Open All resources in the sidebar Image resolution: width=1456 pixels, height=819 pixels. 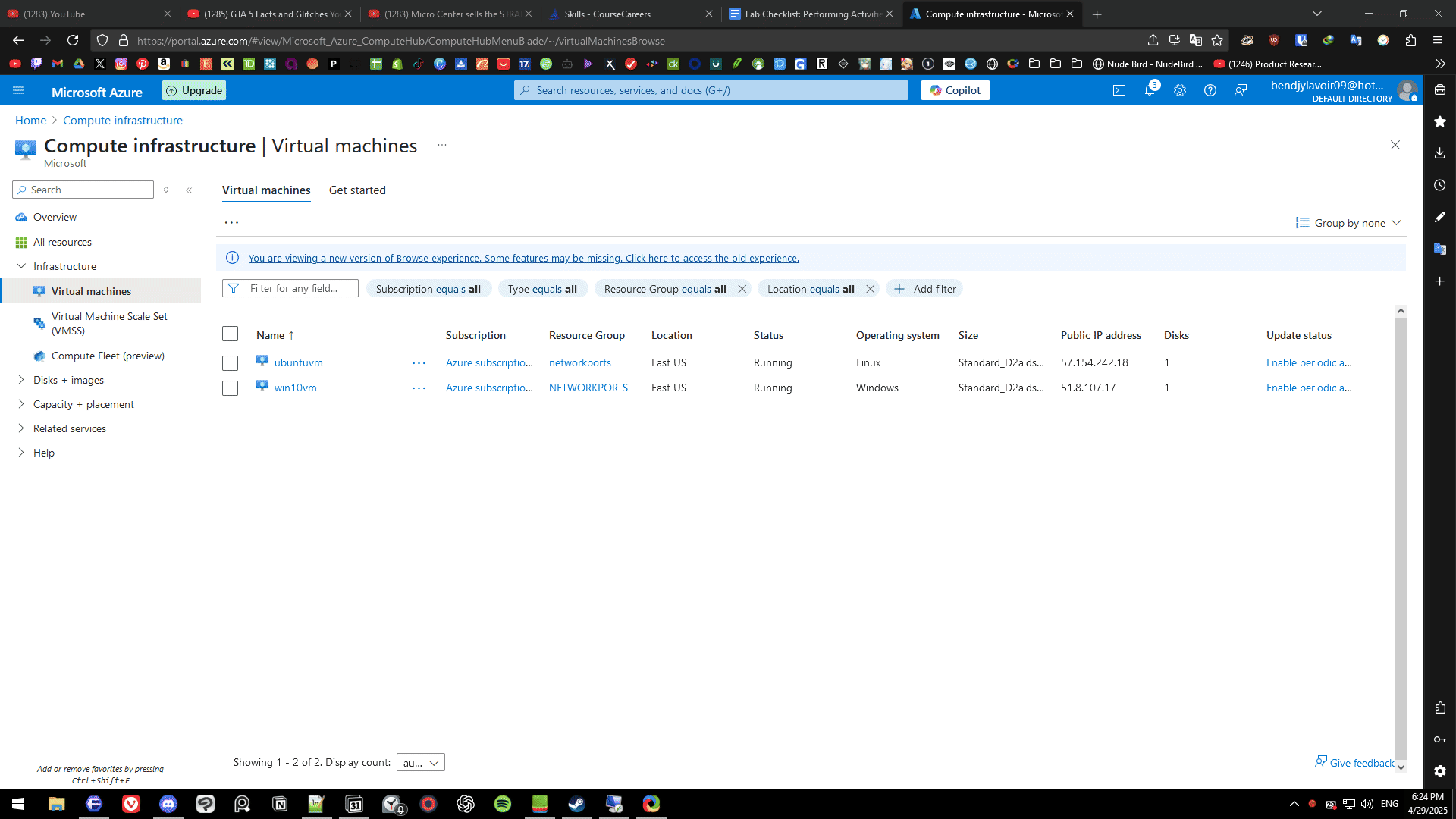click(x=62, y=242)
